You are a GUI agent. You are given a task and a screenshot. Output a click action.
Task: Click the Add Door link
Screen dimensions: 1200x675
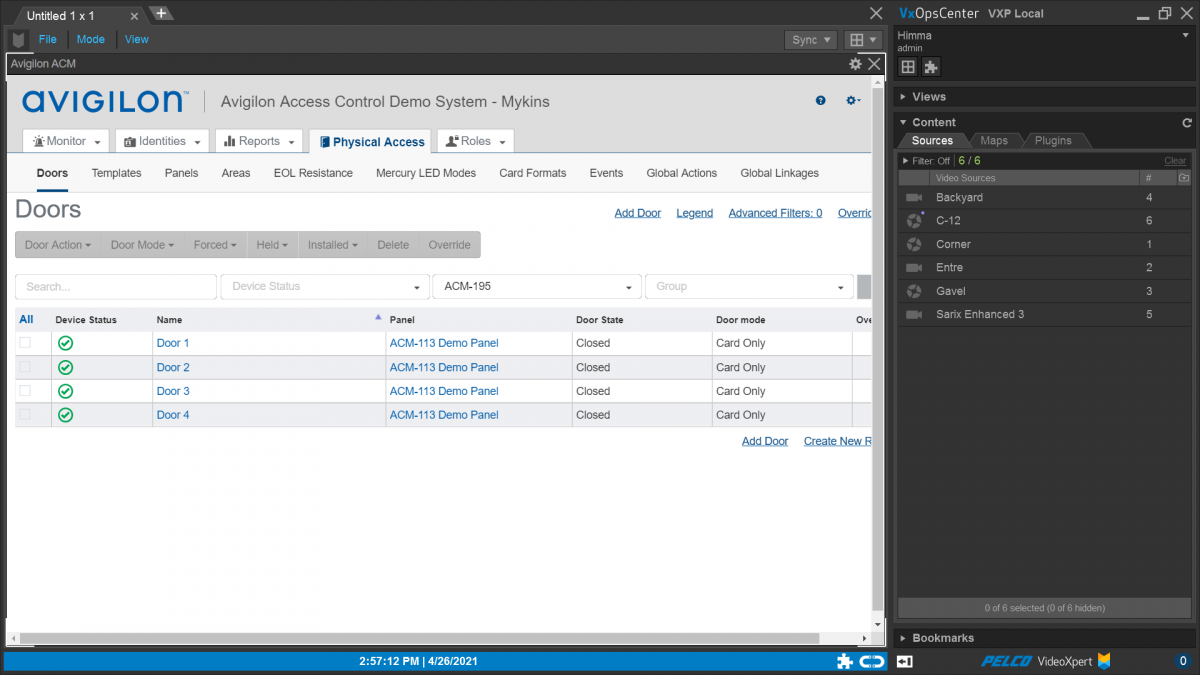click(x=637, y=212)
